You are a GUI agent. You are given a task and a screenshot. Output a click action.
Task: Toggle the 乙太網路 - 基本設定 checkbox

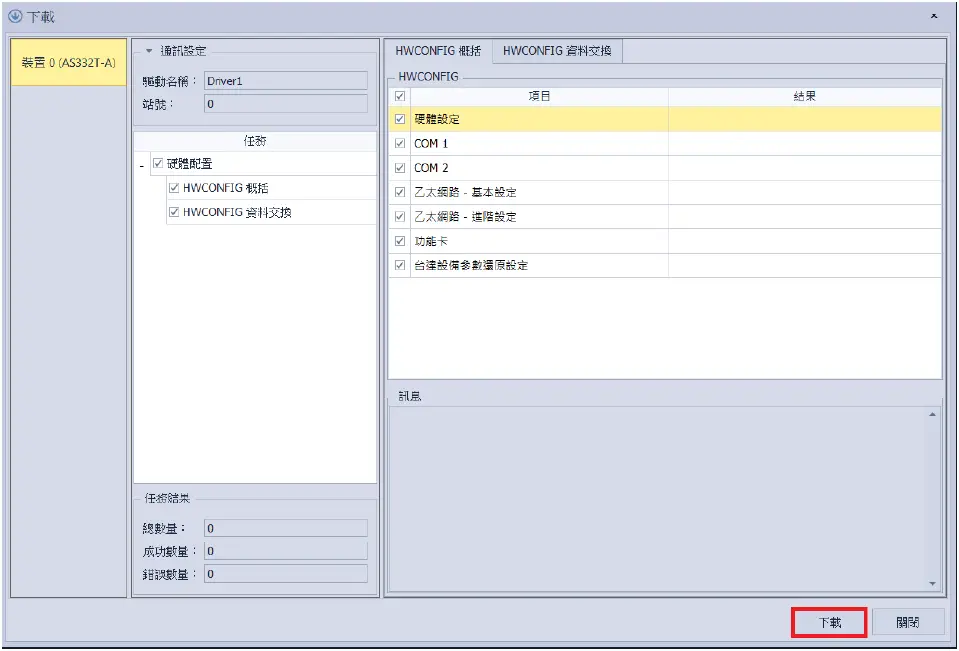pyautogui.click(x=400, y=192)
